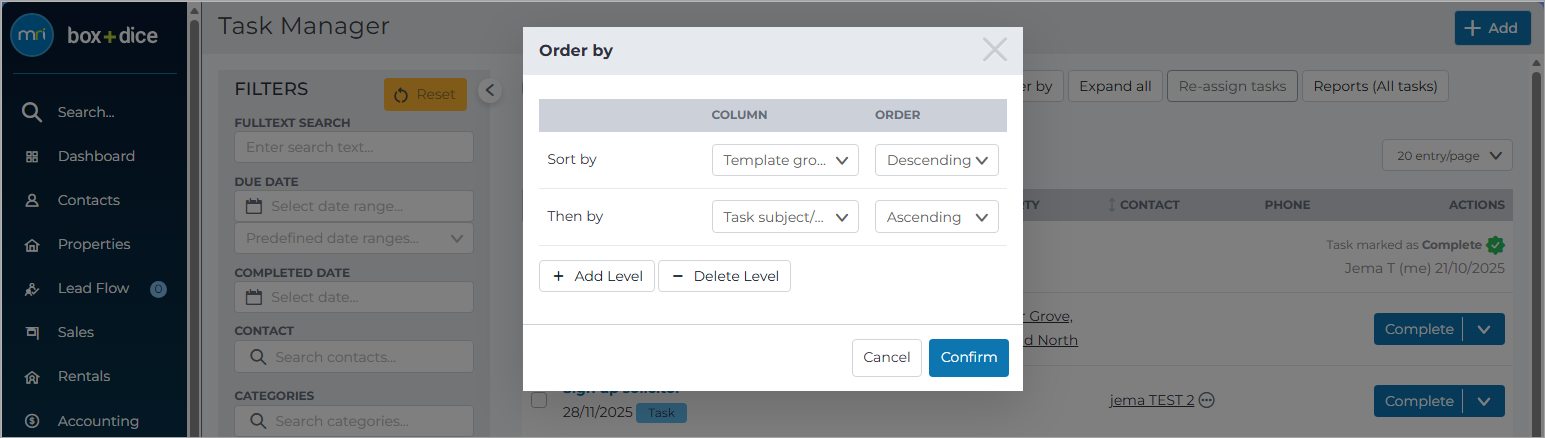Cancel the Order by dialog
The image size is (1545, 438).
pyautogui.click(x=887, y=357)
